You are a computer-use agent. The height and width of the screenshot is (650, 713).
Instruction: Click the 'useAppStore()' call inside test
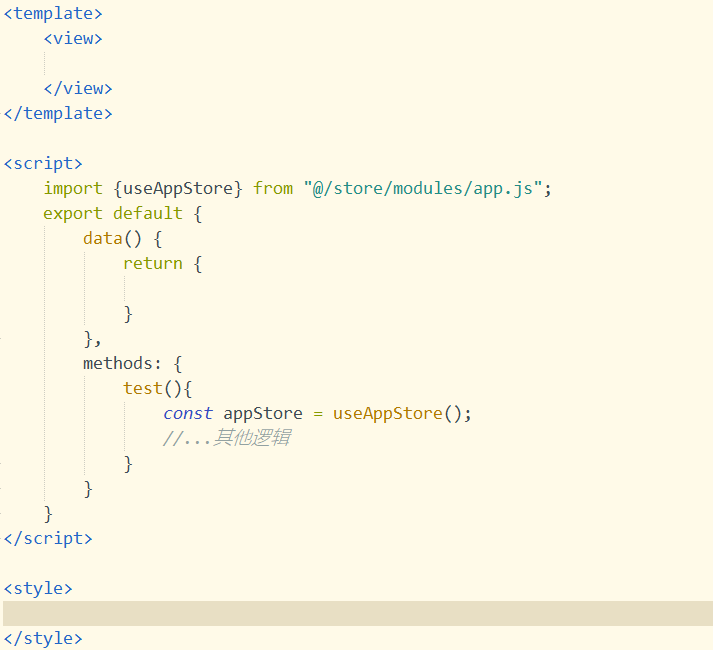coord(397,414)
